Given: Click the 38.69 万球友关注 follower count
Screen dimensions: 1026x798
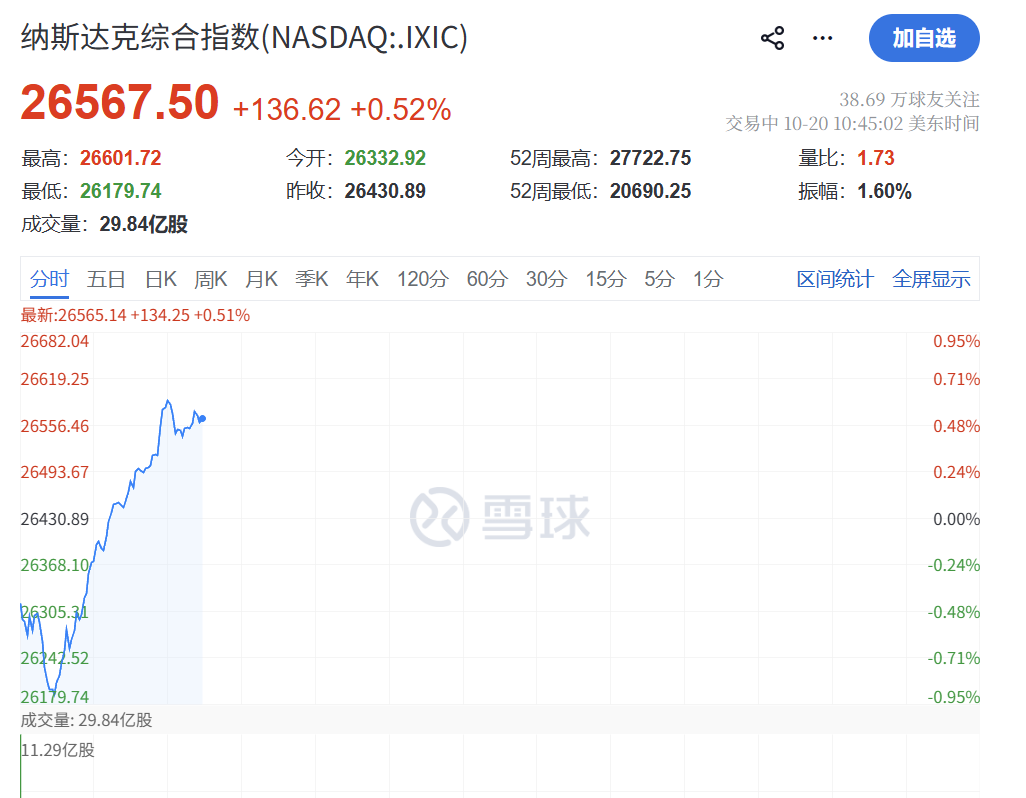Looking at the screenshot, I should (909, 99).
